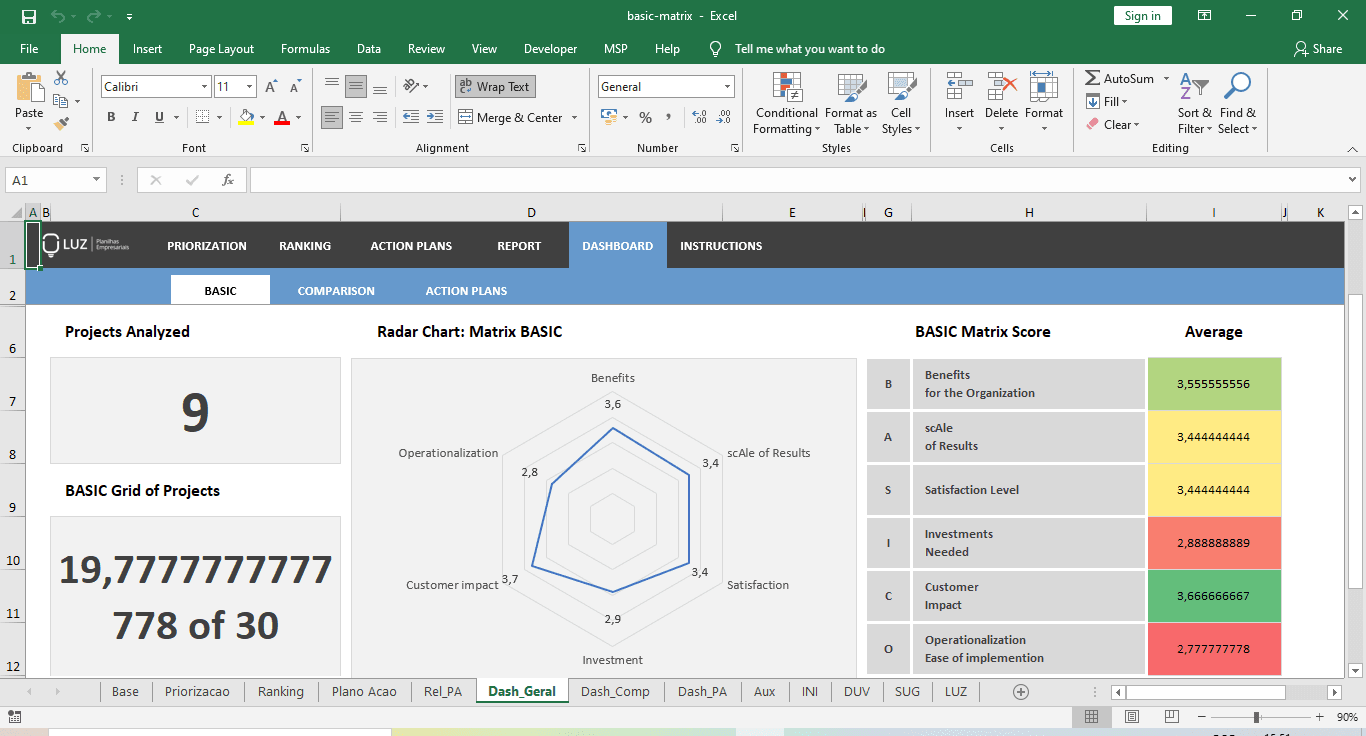Click the Cut scissors icon

click(x=62, y=78)
